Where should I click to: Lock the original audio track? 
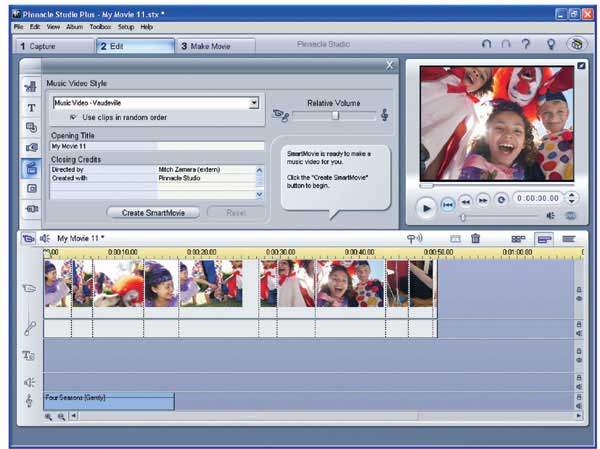tap(579, 324)
